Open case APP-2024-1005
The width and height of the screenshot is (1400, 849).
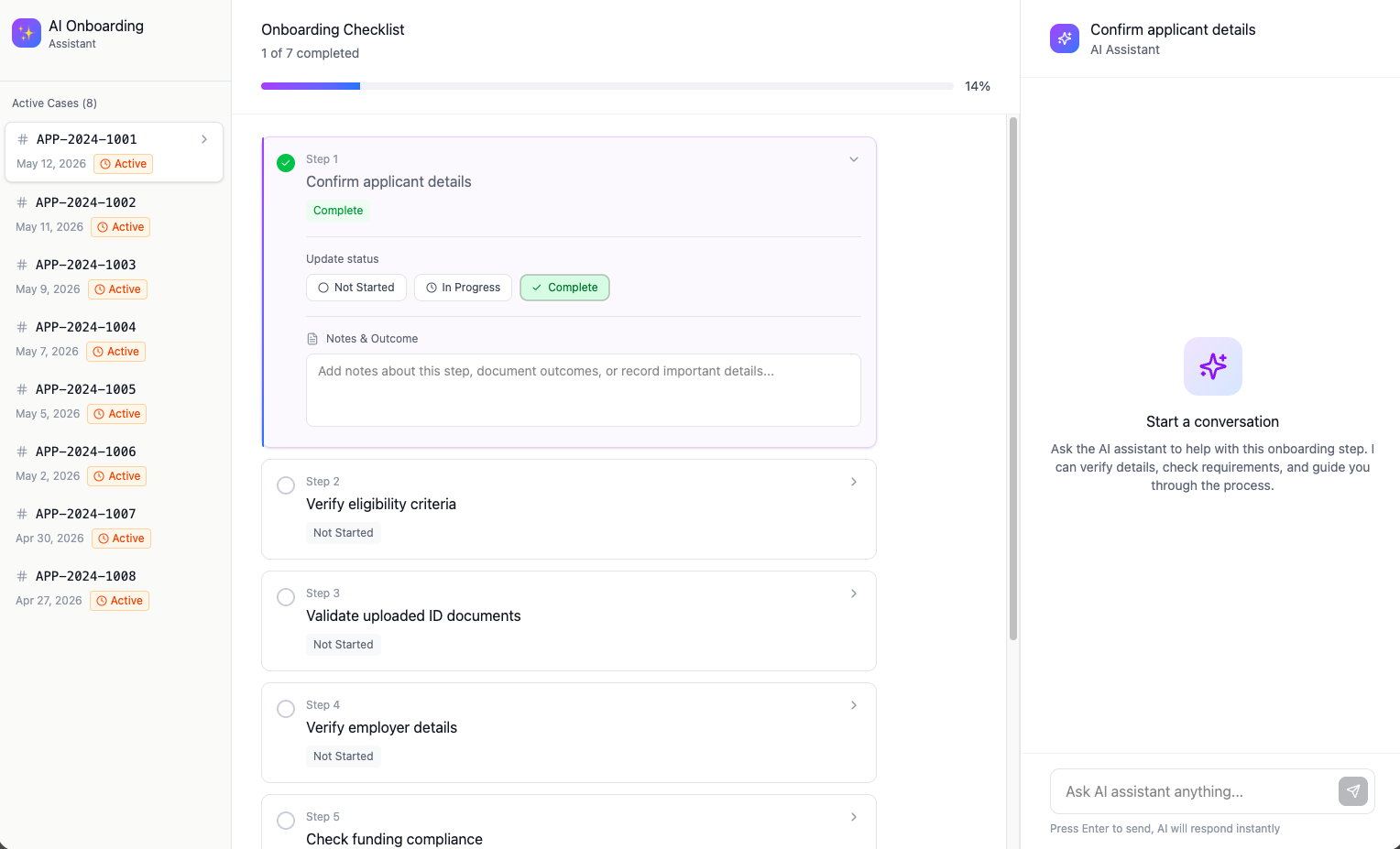[x=115, y=401]
